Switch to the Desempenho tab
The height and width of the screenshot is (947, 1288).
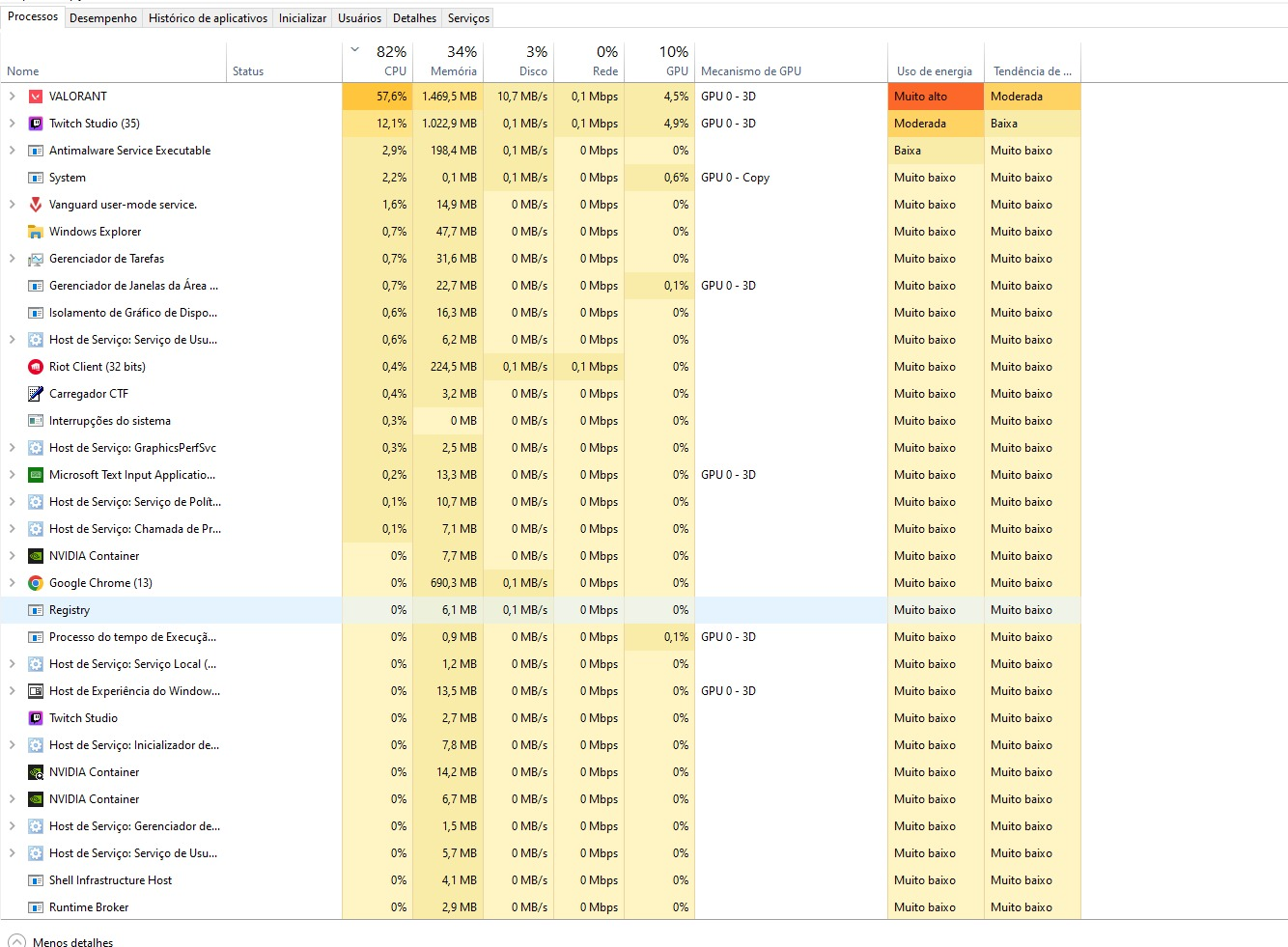[x=103, y=18]
